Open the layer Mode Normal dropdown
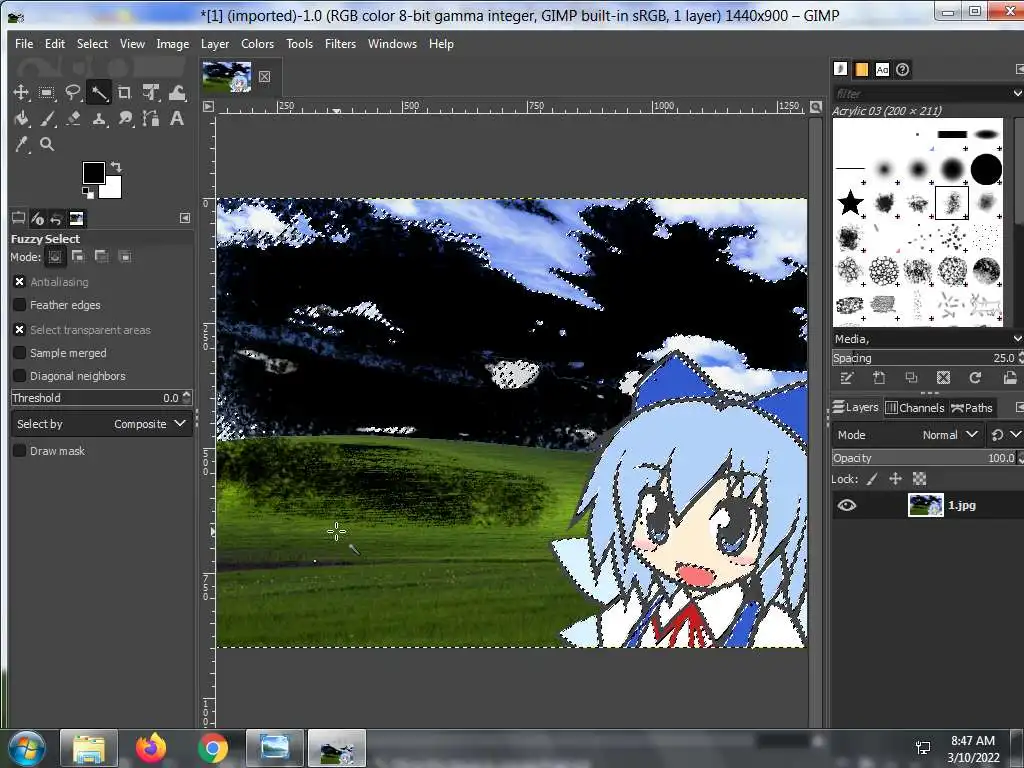The width and height of the screenshot is (1024, 768). (x=906, y=435)
